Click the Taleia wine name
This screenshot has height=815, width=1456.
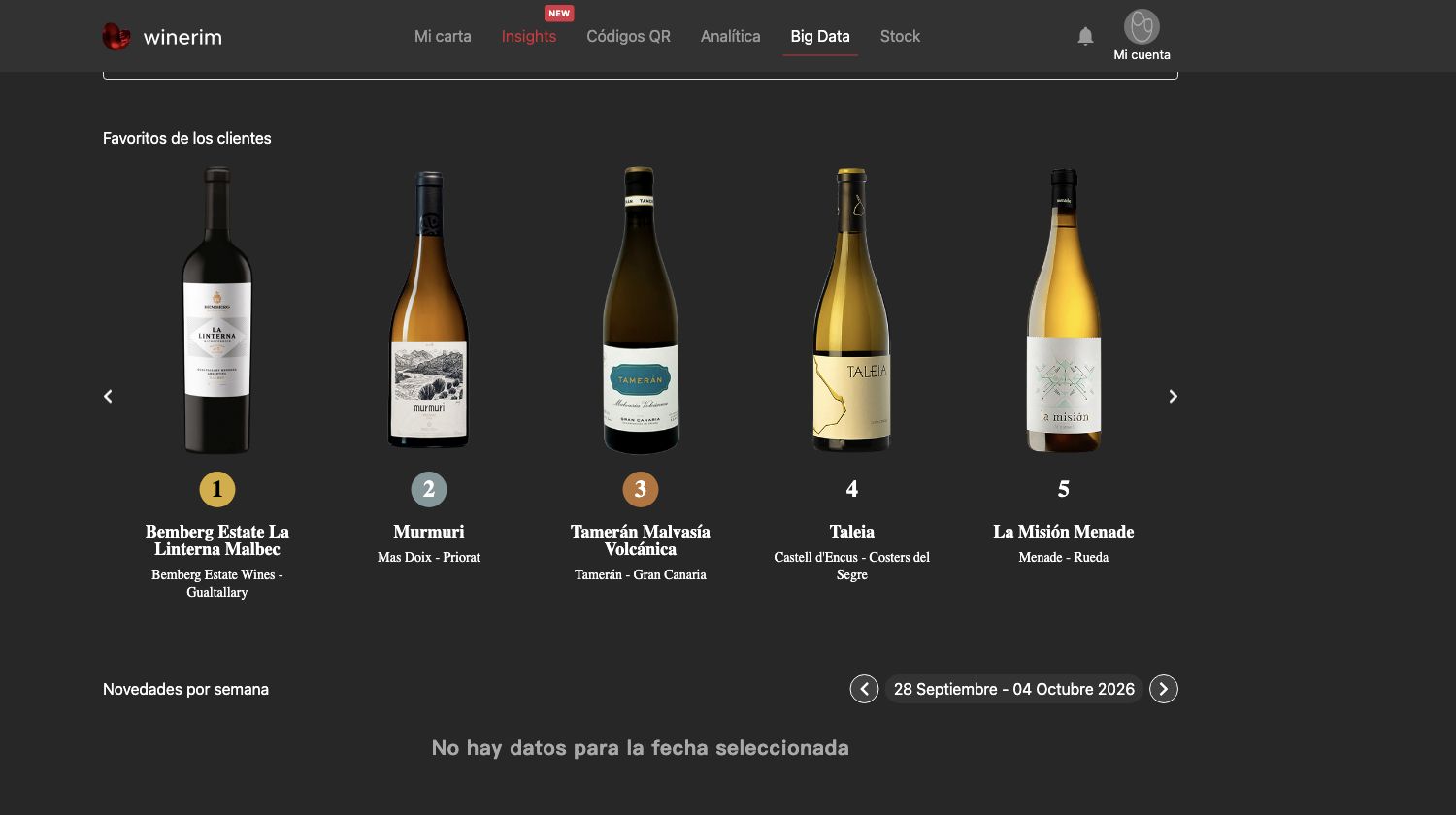coord(852,532)
